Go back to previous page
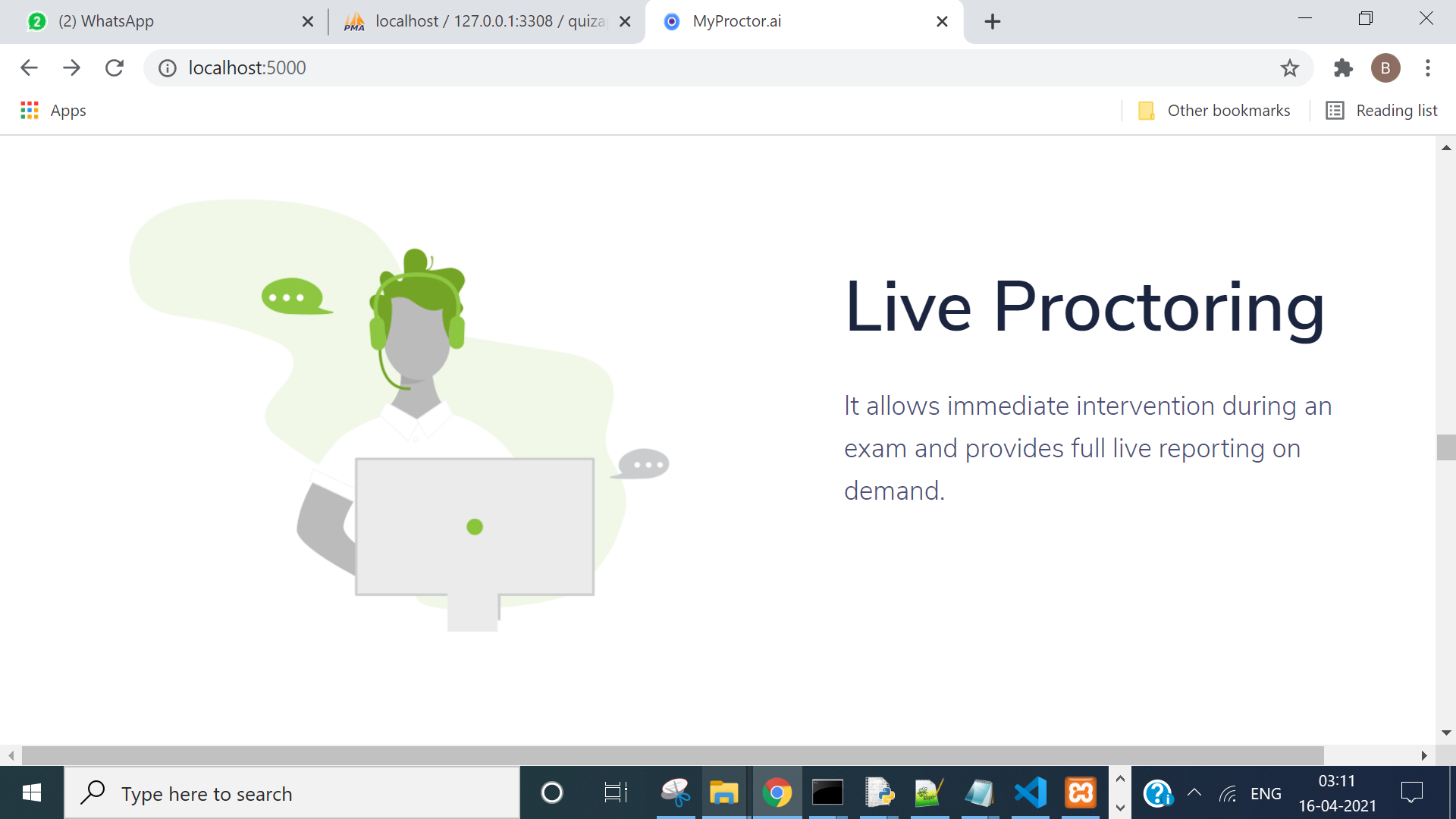Viewport: 1456px width, 819px height. pyautogui.click(x=29, y=68)
